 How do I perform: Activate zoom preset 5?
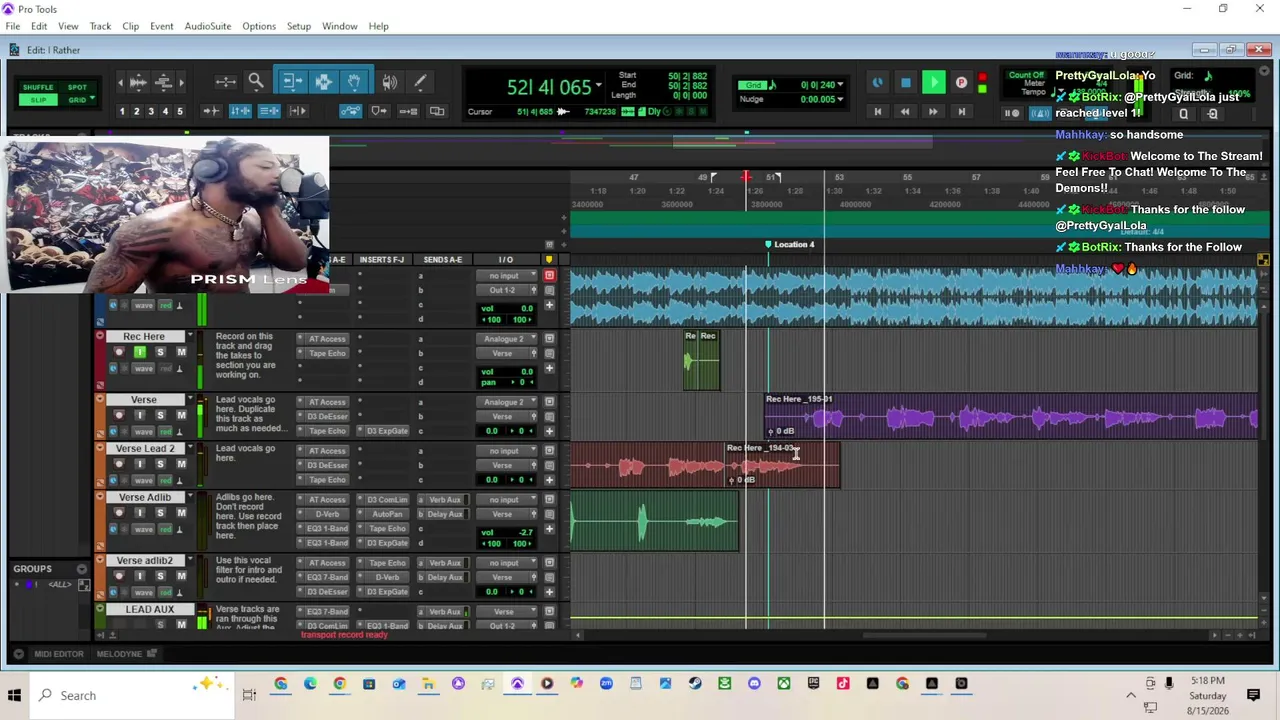(180, 111)
